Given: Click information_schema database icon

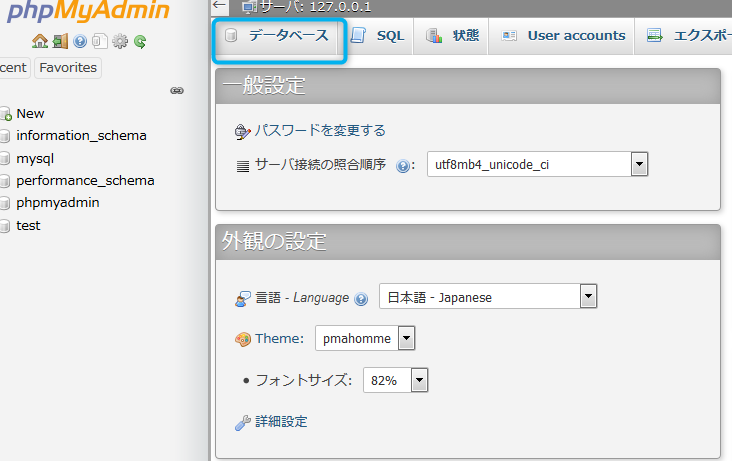Looking at the screenshot, I should 5,136.
